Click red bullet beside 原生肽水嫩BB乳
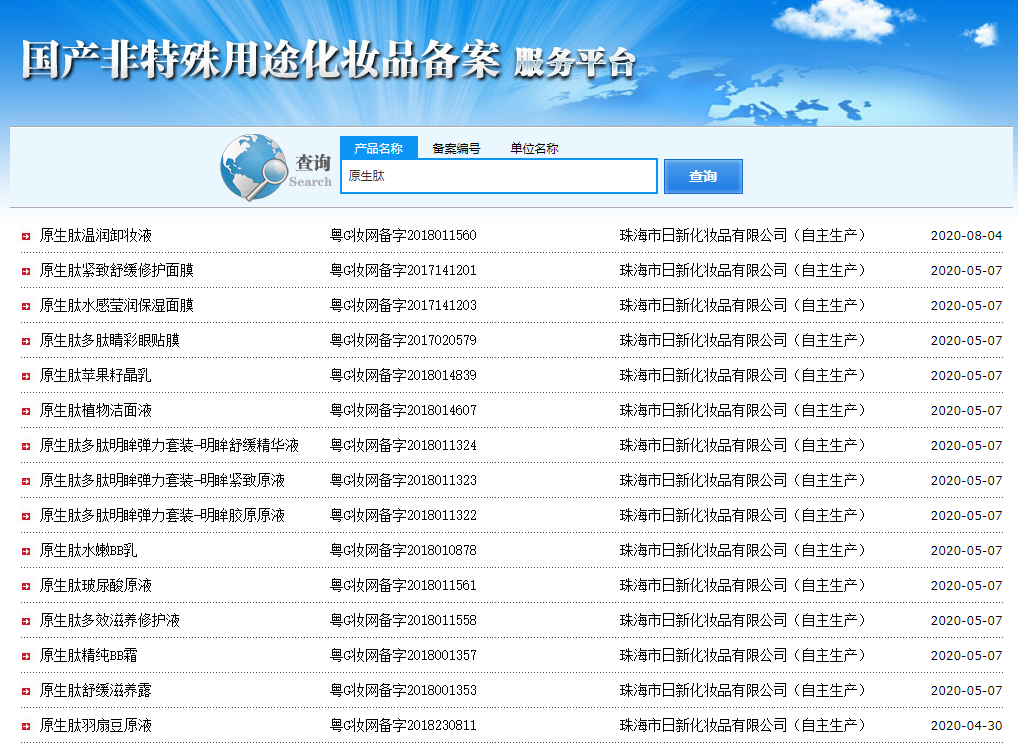Screen dimensions: 1018x748 (26, 552)
